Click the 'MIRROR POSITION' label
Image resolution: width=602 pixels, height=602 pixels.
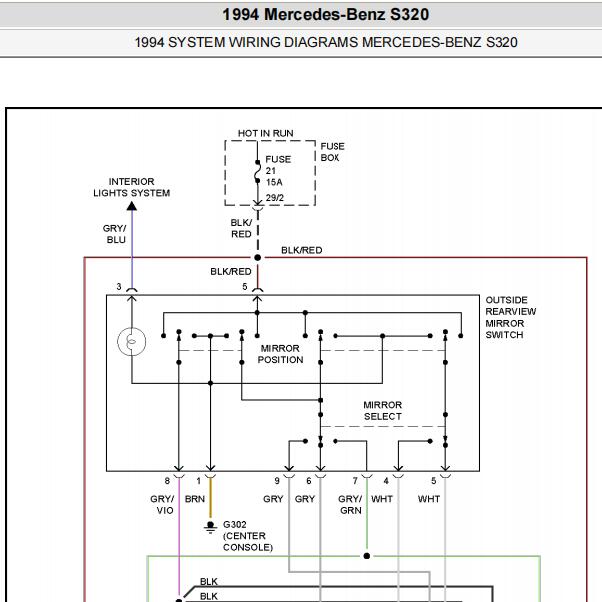[x=280, y=354]
